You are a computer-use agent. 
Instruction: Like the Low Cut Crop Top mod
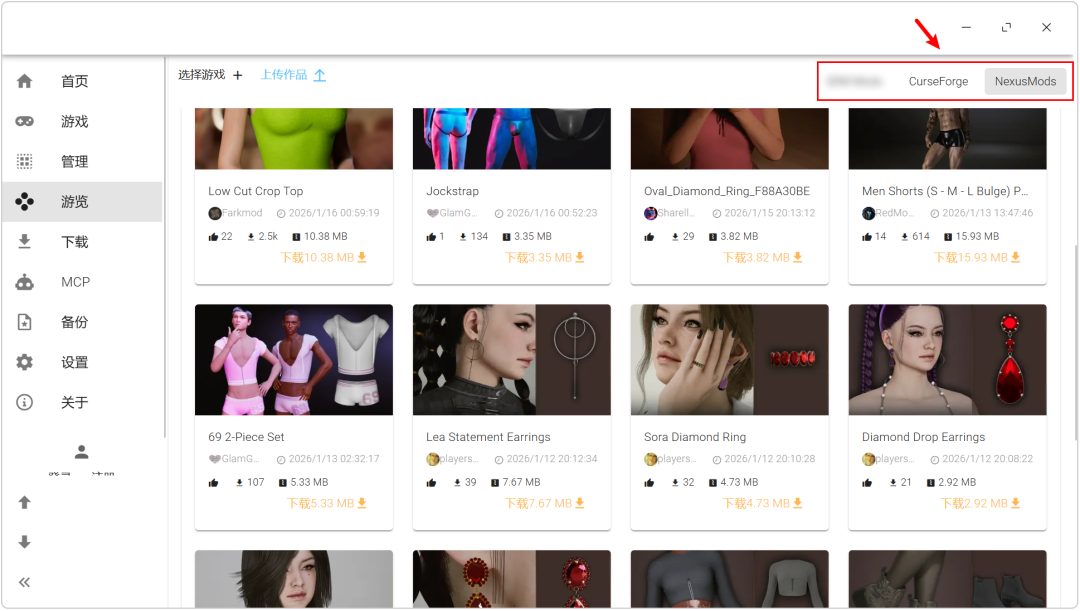pyautogui.click(x=214, y=236)
